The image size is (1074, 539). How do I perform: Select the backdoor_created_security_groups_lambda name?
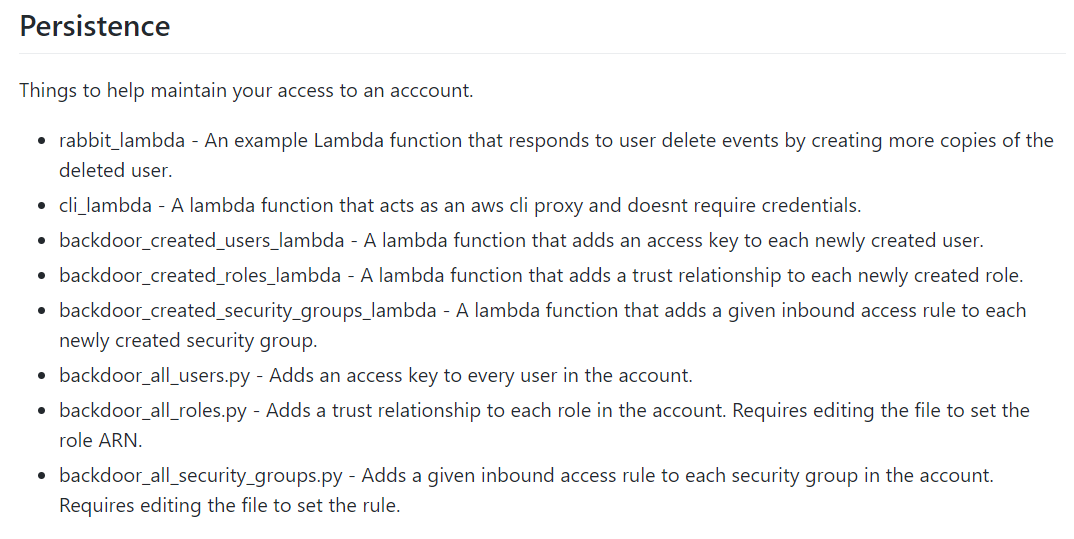(x=248, y=310)
